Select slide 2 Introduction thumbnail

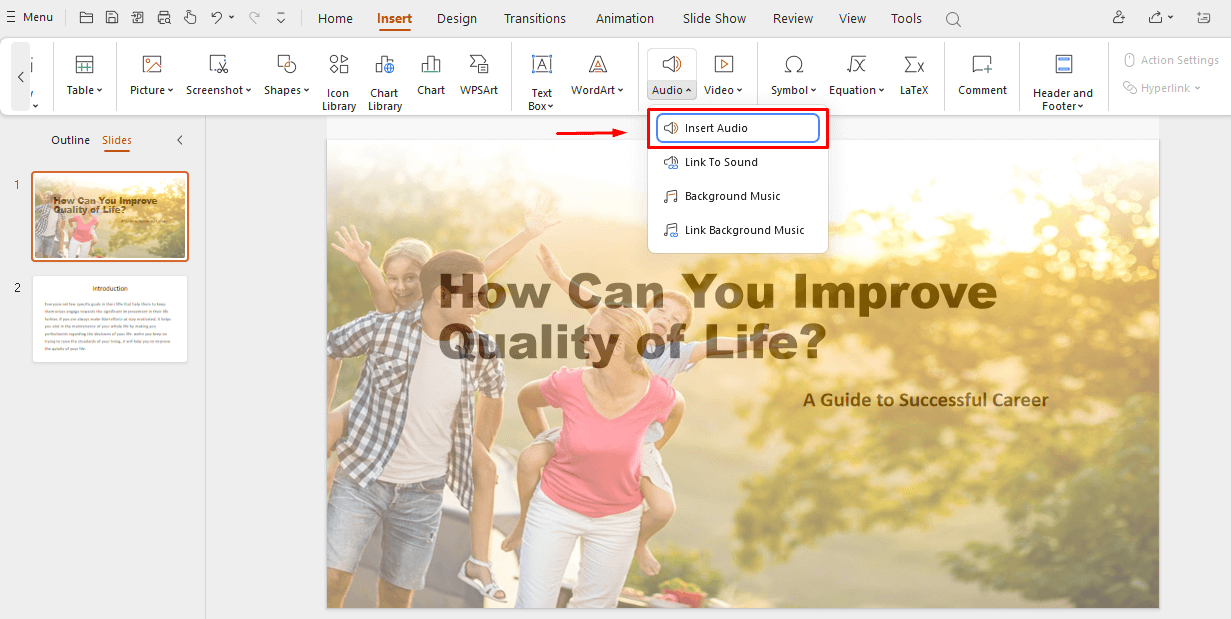coord(109,318)
